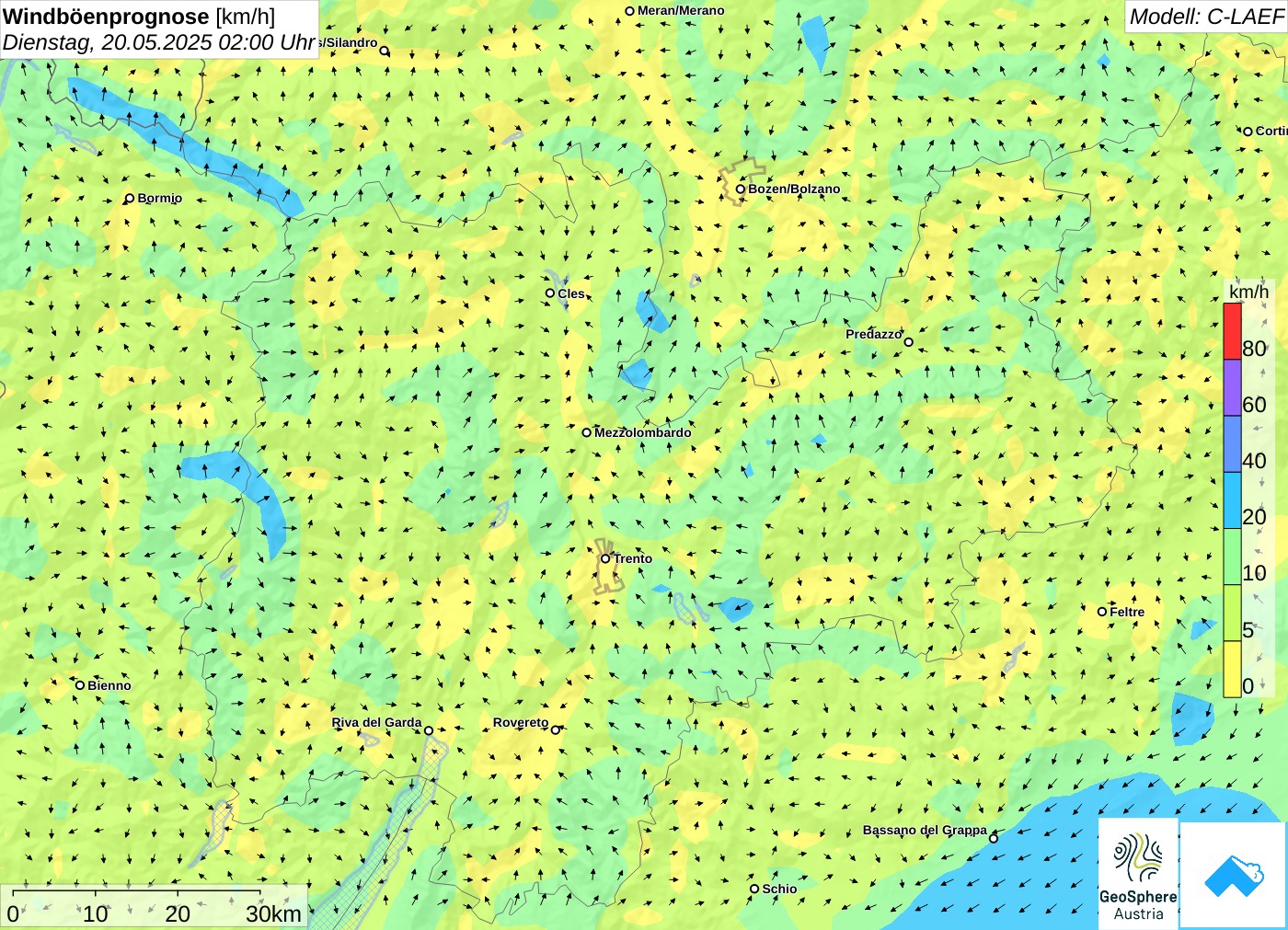This screenshot has height=930, width=1288.
Task: Click the GeoSphere Austria logo
Action: click(1138, 873)
